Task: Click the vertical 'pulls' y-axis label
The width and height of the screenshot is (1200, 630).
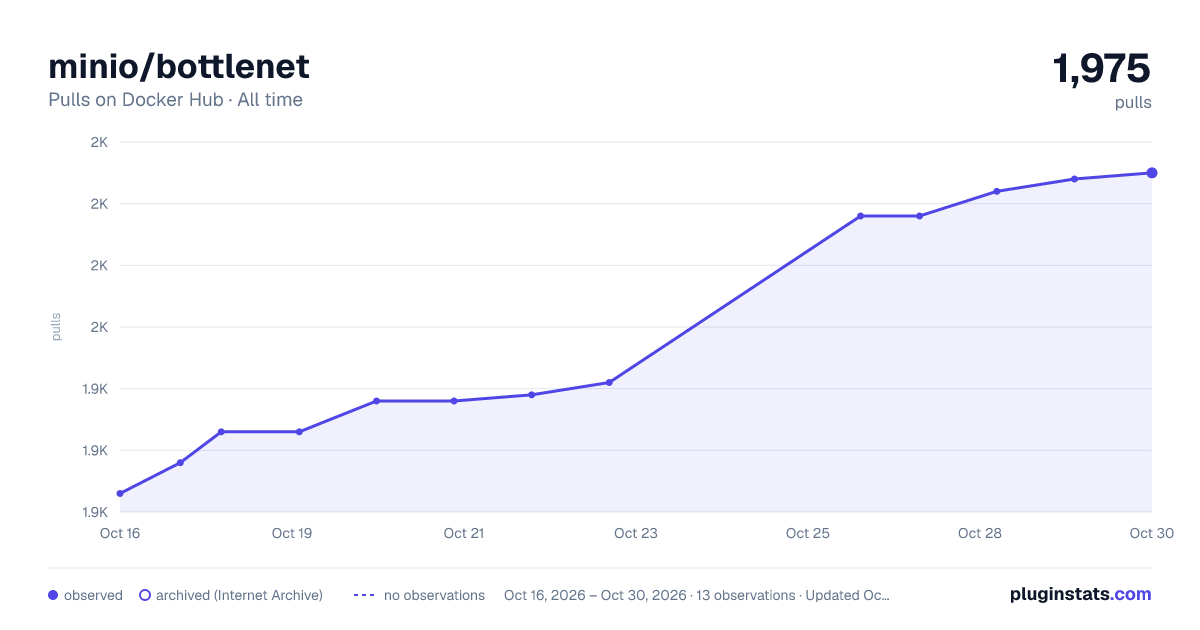Action: 56,327
